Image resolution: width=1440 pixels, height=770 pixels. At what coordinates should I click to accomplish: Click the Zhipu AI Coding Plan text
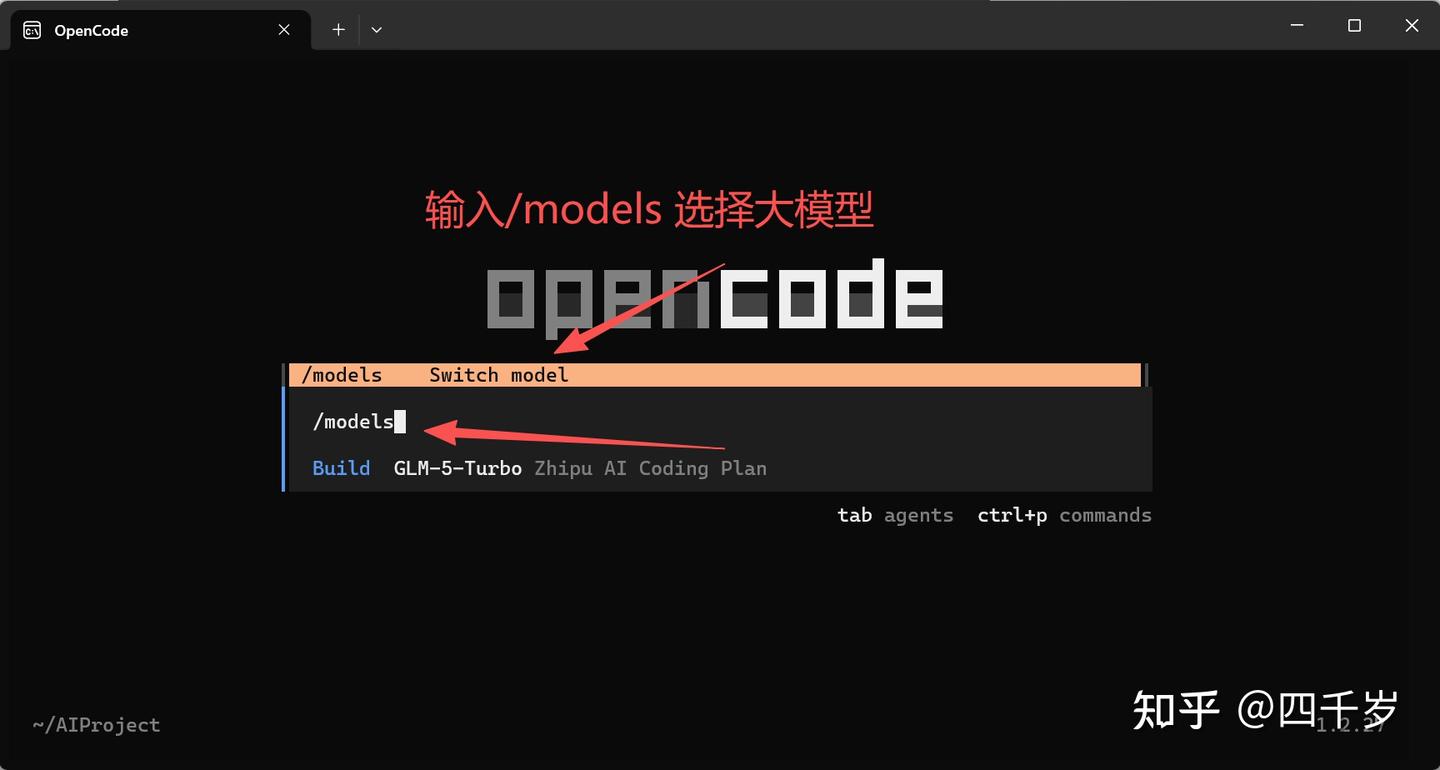[x=650, y=468]
